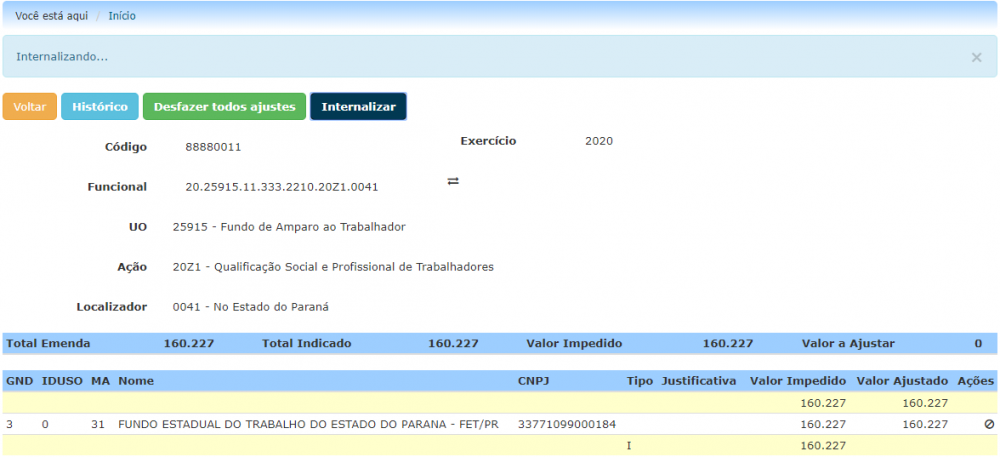Click the Valor Ajustado column header
Image resolution: width=1000 pixels, height=457 pixels.
[x=902, y=382]
